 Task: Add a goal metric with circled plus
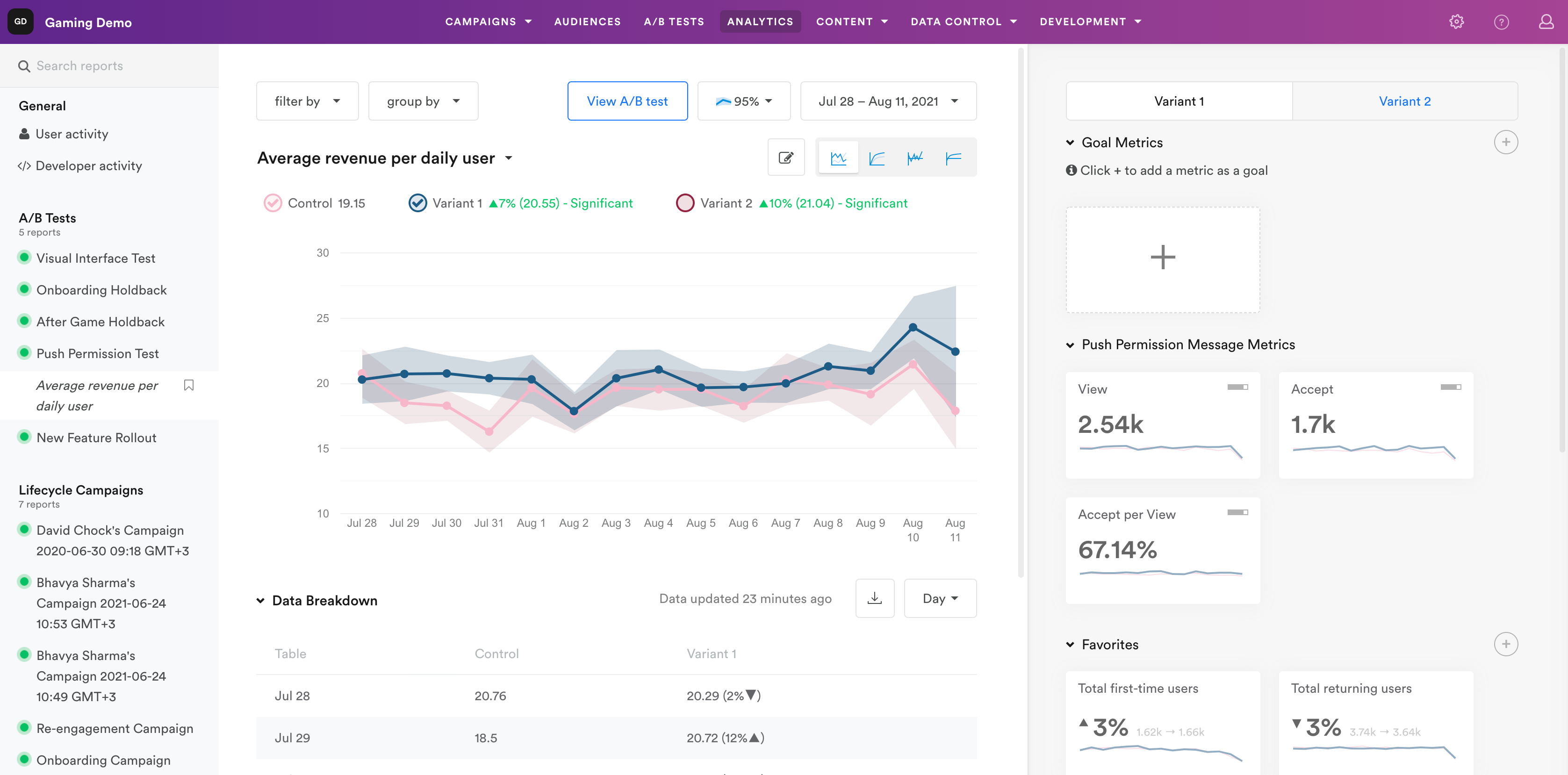[1505, 143]
